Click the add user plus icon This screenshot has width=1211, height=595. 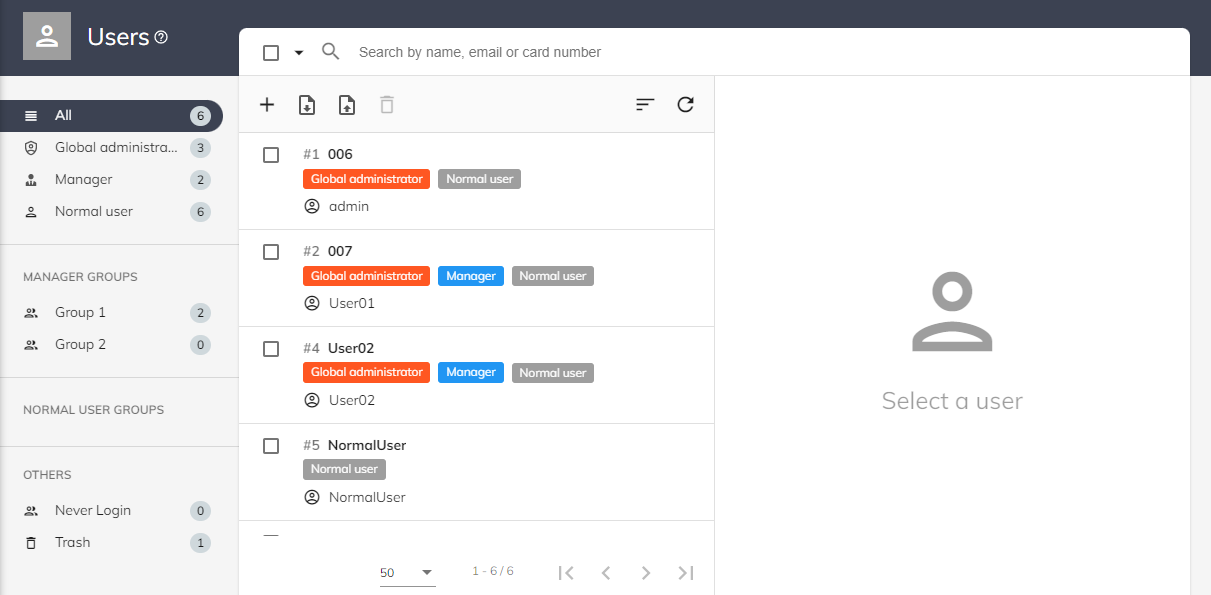coord(267,105)
